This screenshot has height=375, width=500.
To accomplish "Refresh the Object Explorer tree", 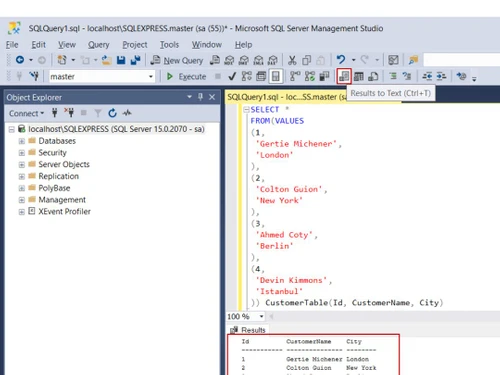I will click(112, 113).
